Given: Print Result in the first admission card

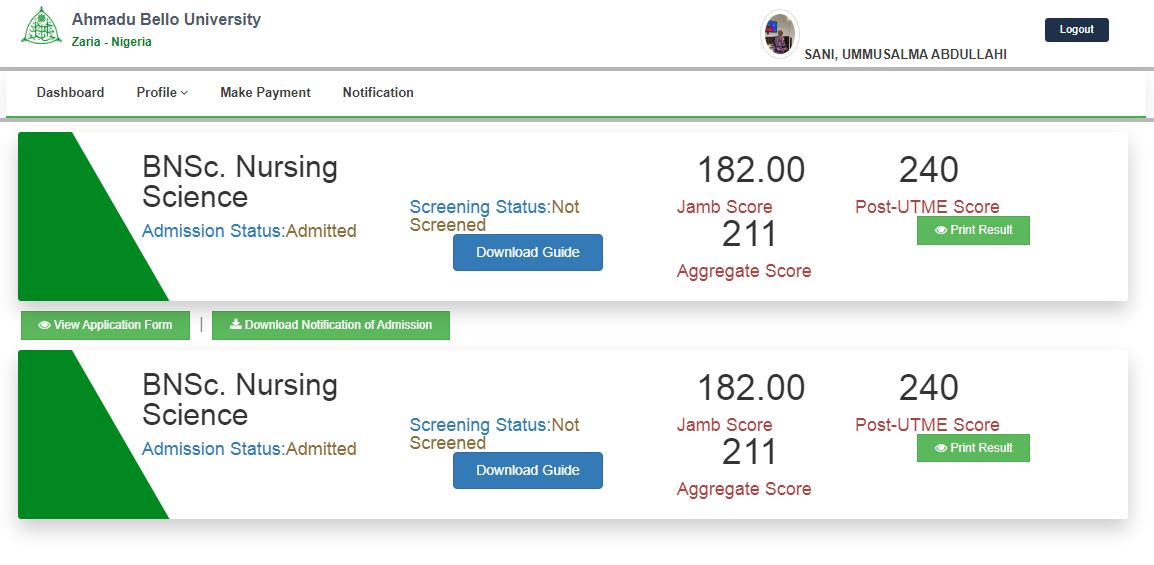Looking at the screenshot, I should [973, 230].
